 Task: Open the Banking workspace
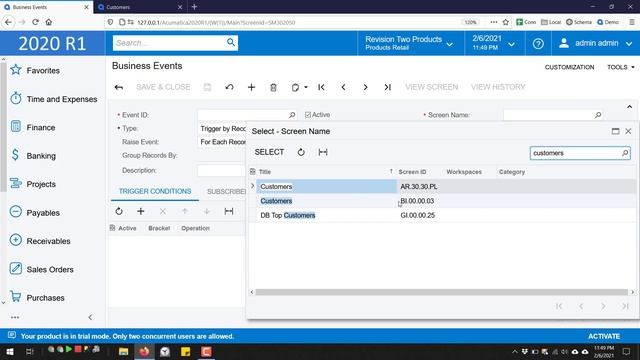pyautogui.click(x=33, y=156)
